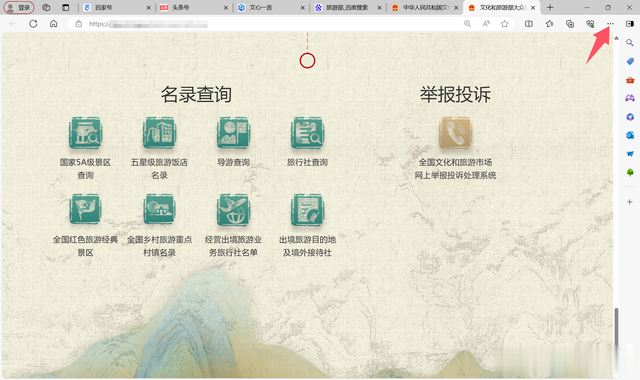Click the address bar URL field
The width and height of the screenshot is (640, 380).
coord(269,24)
